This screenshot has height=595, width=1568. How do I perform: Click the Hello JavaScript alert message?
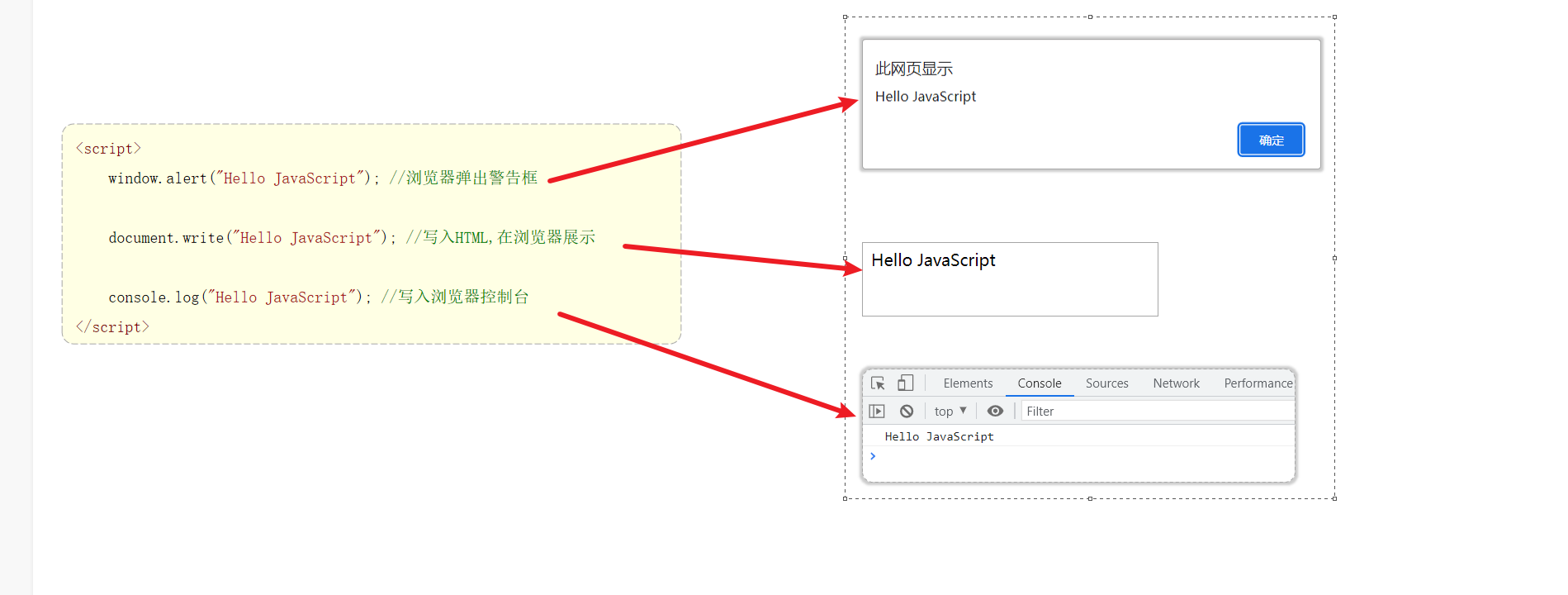click(926, 97)
